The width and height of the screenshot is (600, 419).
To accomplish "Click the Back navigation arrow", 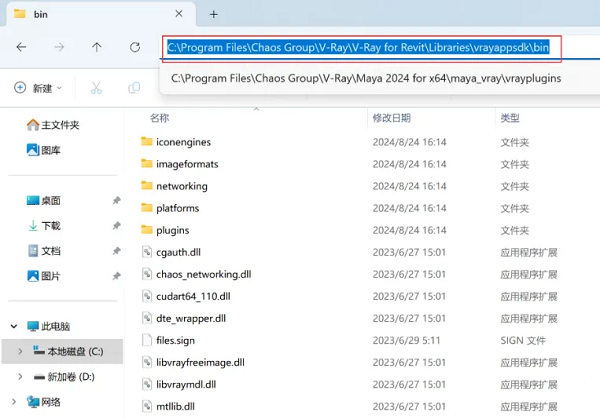I will pyautogui.click(x=21, y=47).
